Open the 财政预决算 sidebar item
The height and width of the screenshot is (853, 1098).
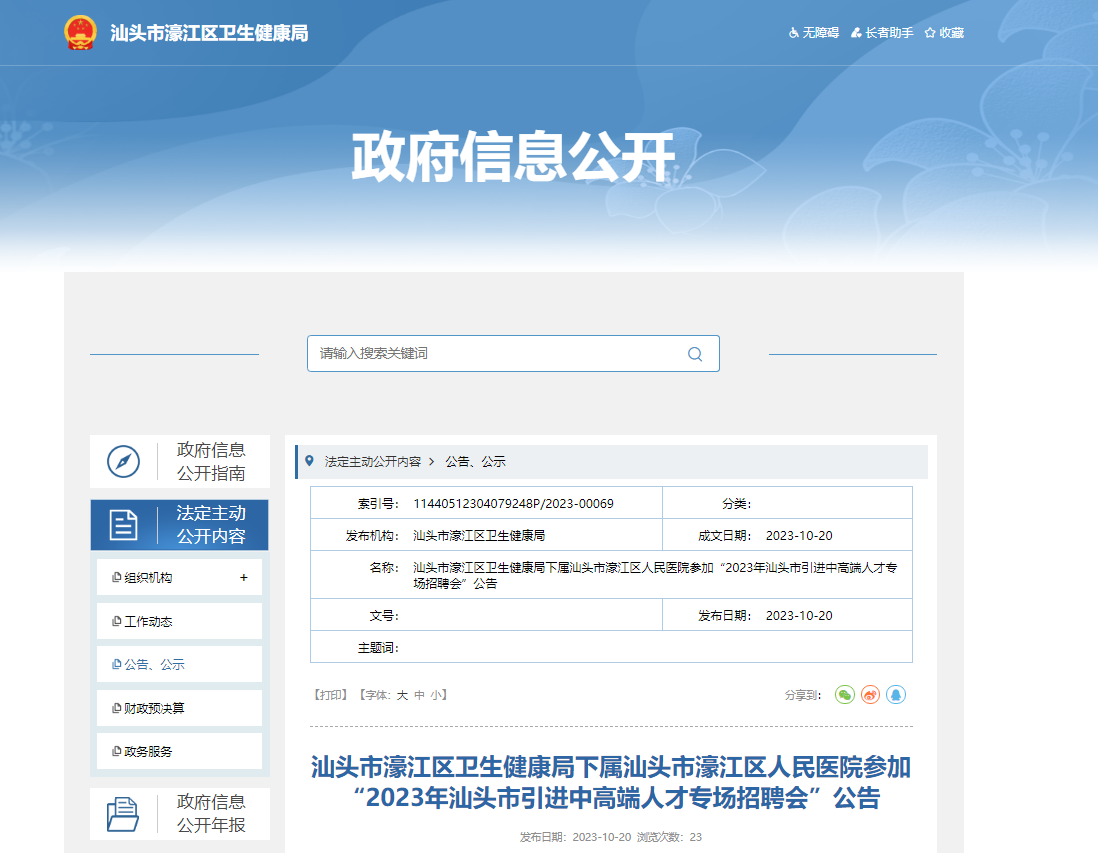[154, 708]
